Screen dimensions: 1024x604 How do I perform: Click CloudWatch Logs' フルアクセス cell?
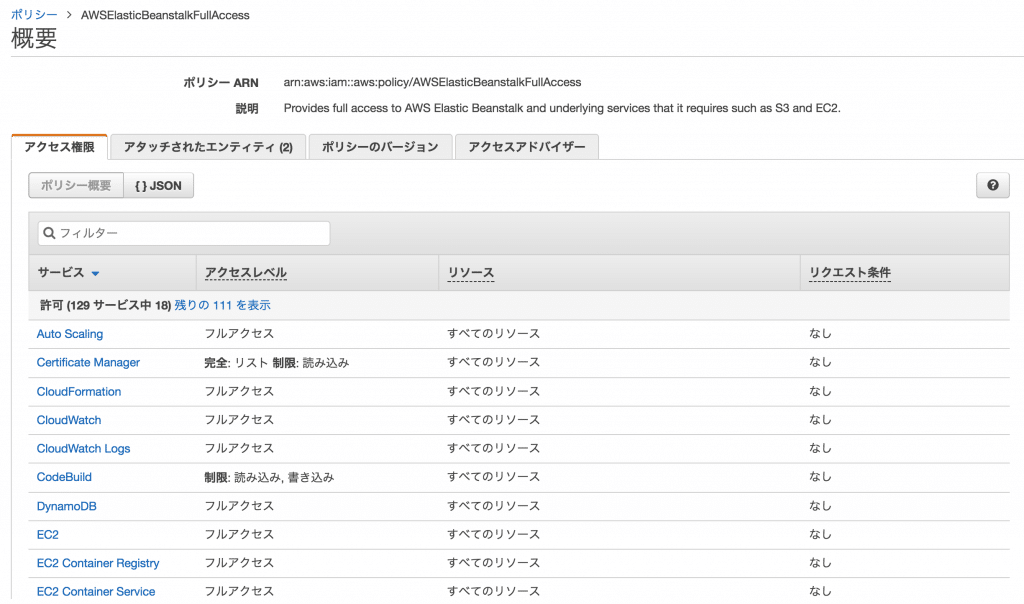pos(239,449)
